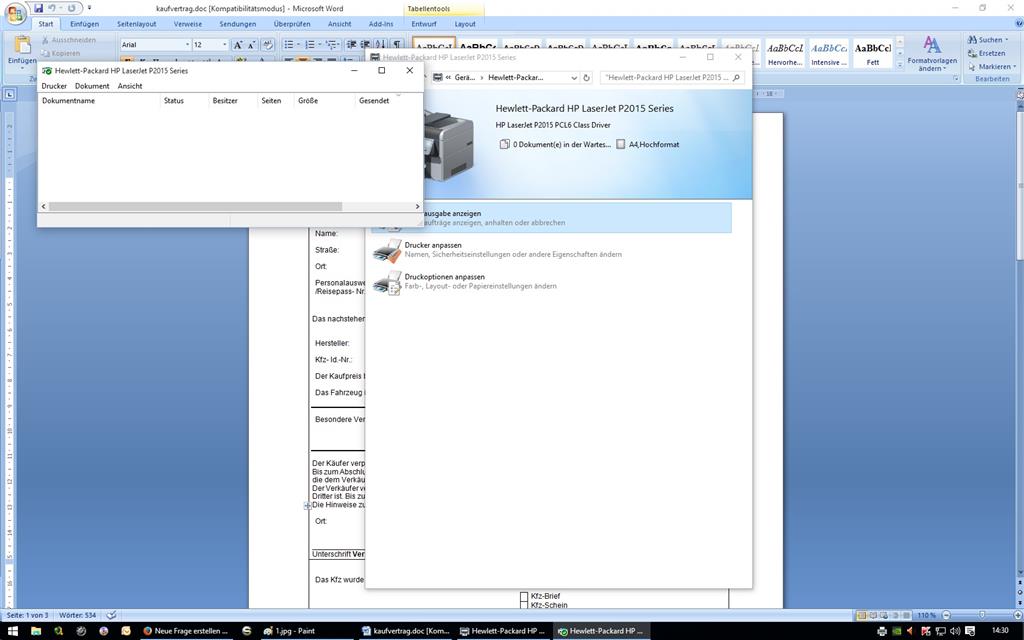Open Windows Start menu
This screenshot has width=1024, height=640.
11,632
